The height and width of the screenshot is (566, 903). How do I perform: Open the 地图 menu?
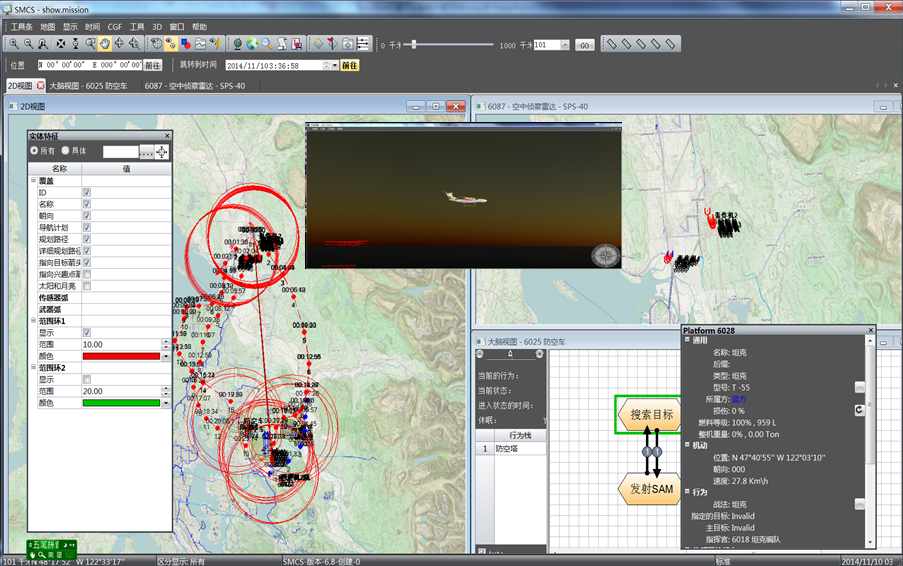[x=47, y=27]
